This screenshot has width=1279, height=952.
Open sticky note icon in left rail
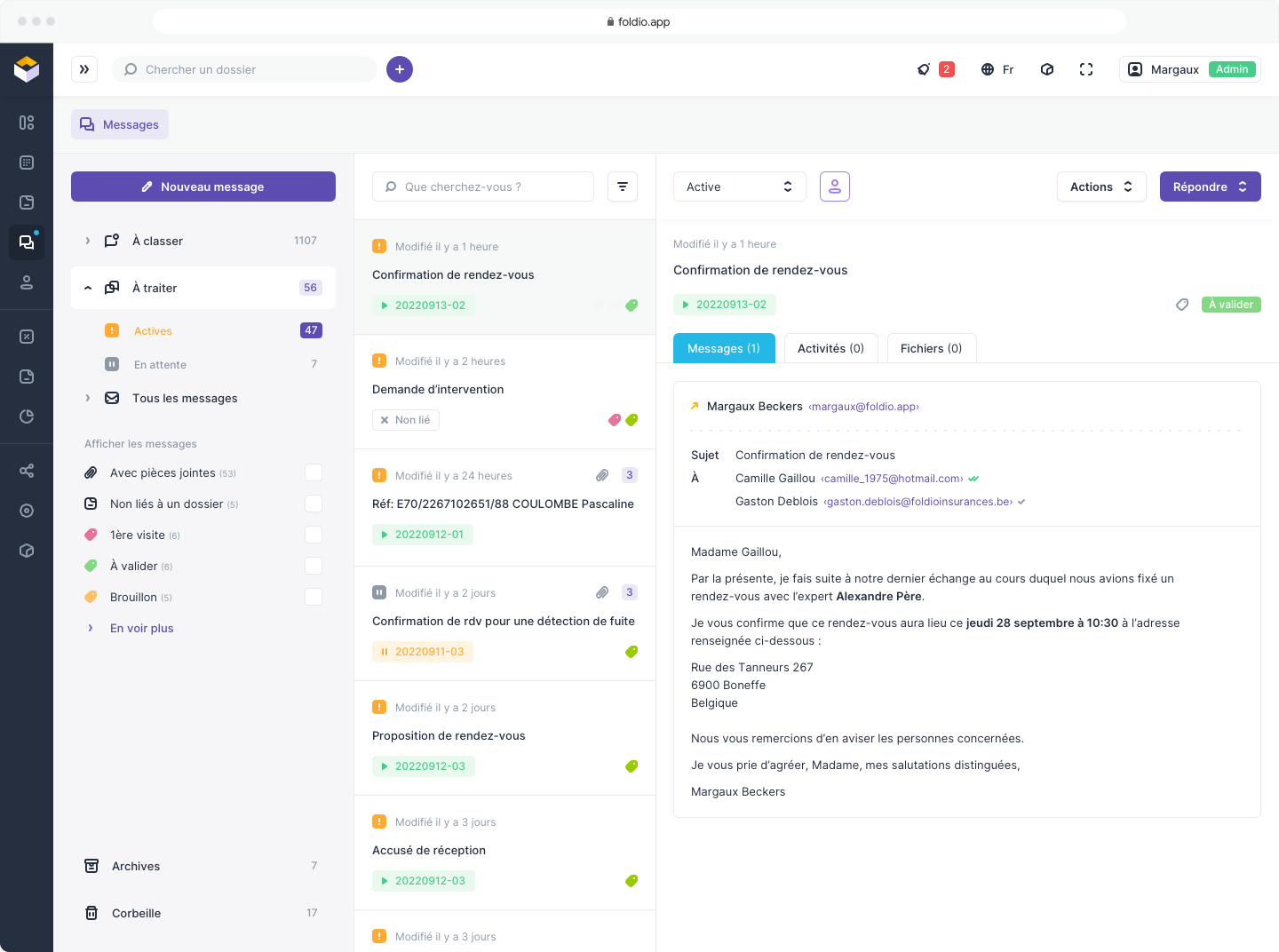click(27, 202)
